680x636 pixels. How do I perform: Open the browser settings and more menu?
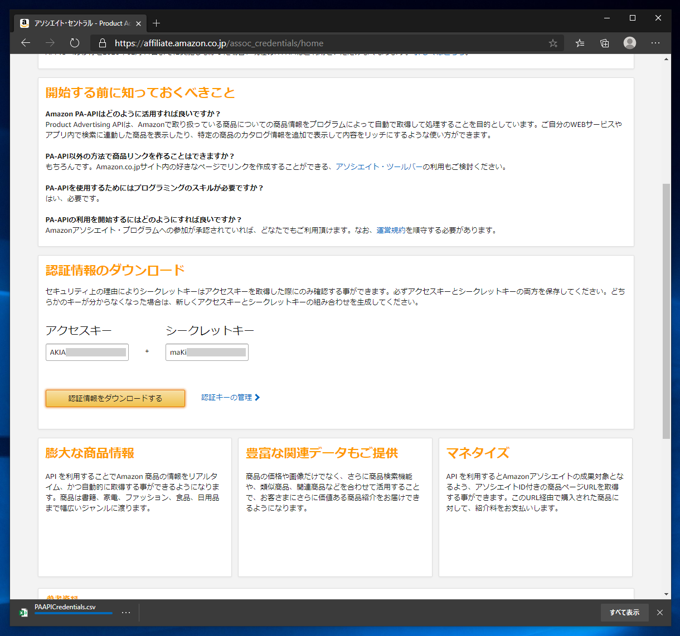click(655, 43)
